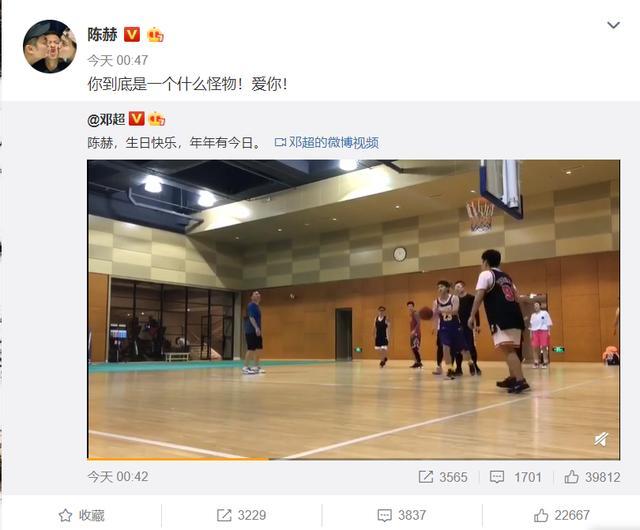Click the crown member badge beside 邓超
The height and width of the screenshot is (530, 640).
coord(157,119)
